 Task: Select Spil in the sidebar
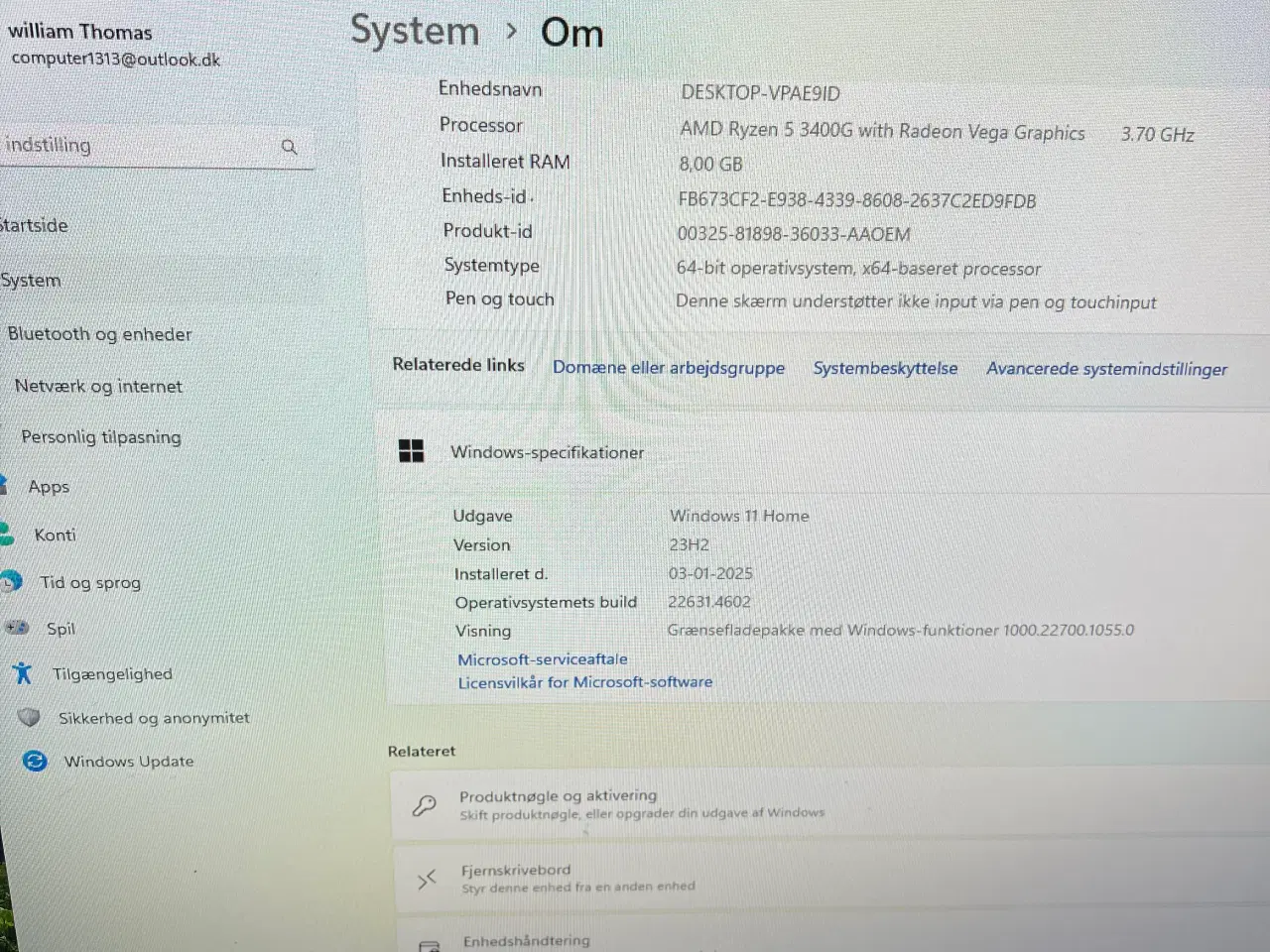pyautogui.click(x=61, y=629)
